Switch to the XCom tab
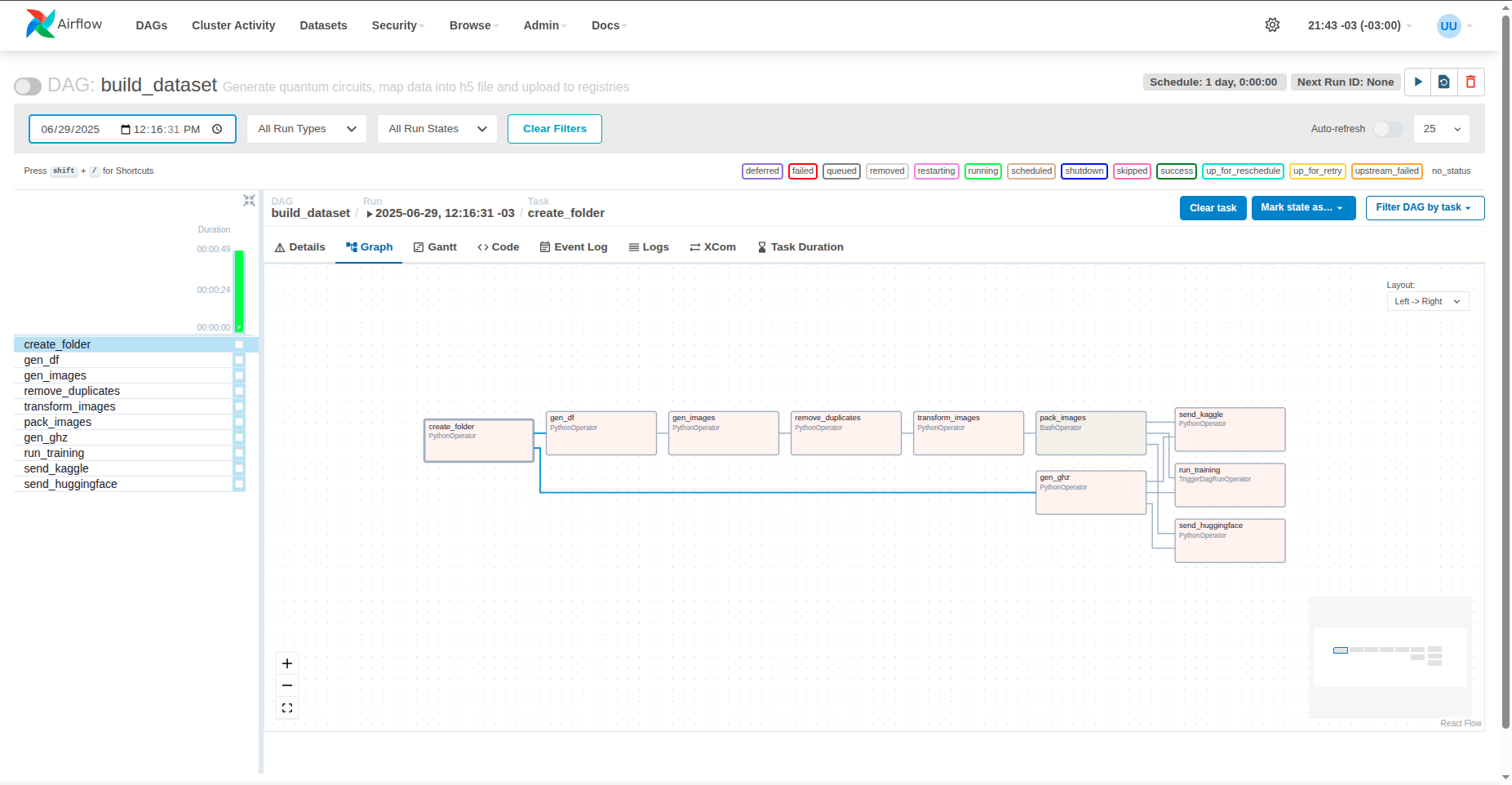 712,247
